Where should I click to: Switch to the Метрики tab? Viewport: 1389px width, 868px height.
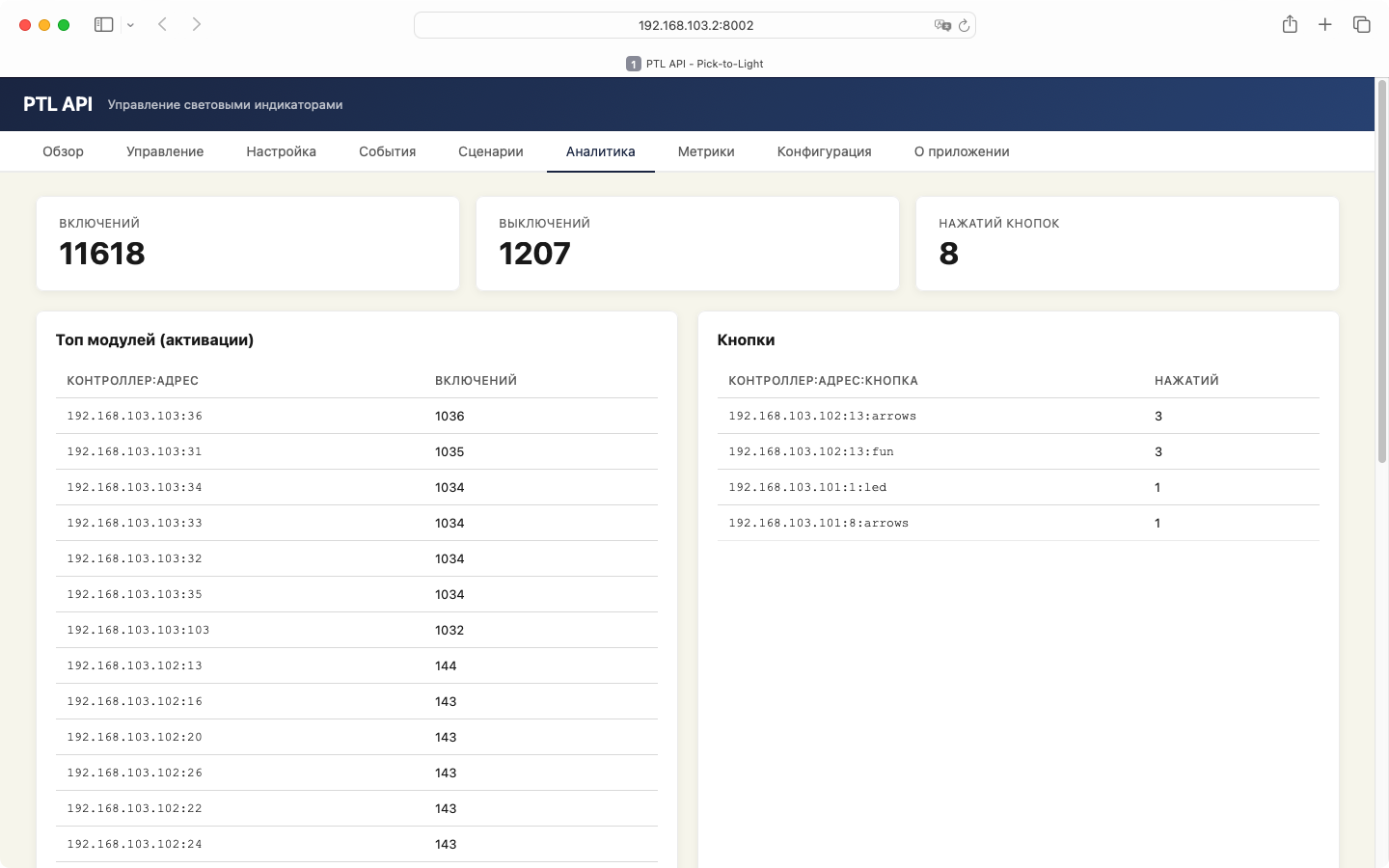pos(706,151)
